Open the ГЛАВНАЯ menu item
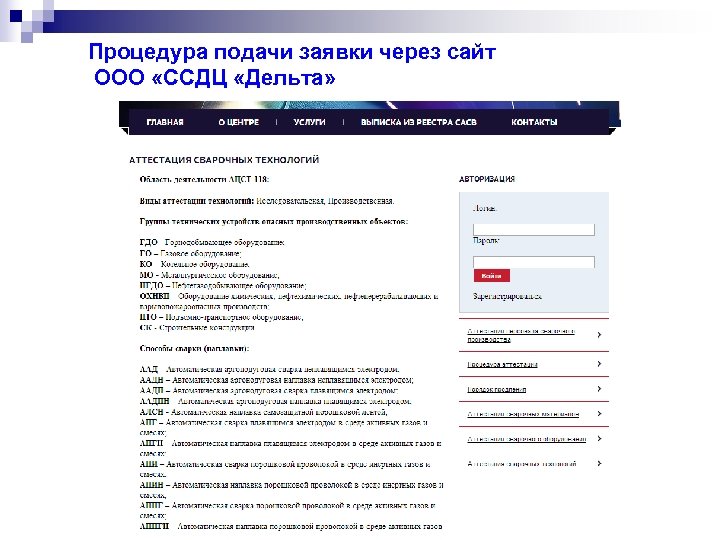The width and height of the screenshot is (720, 540). (165, 122)
